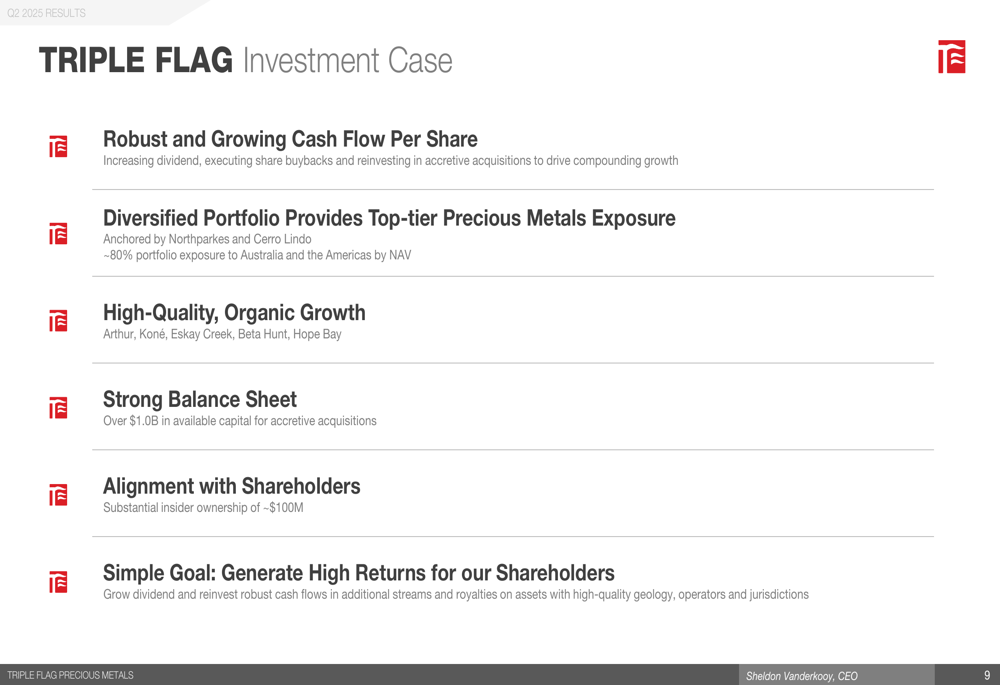1000x685 pixels.
Task: Click flag icon beside Robust and Growing Cash Flow
Action: coord(58,146)
